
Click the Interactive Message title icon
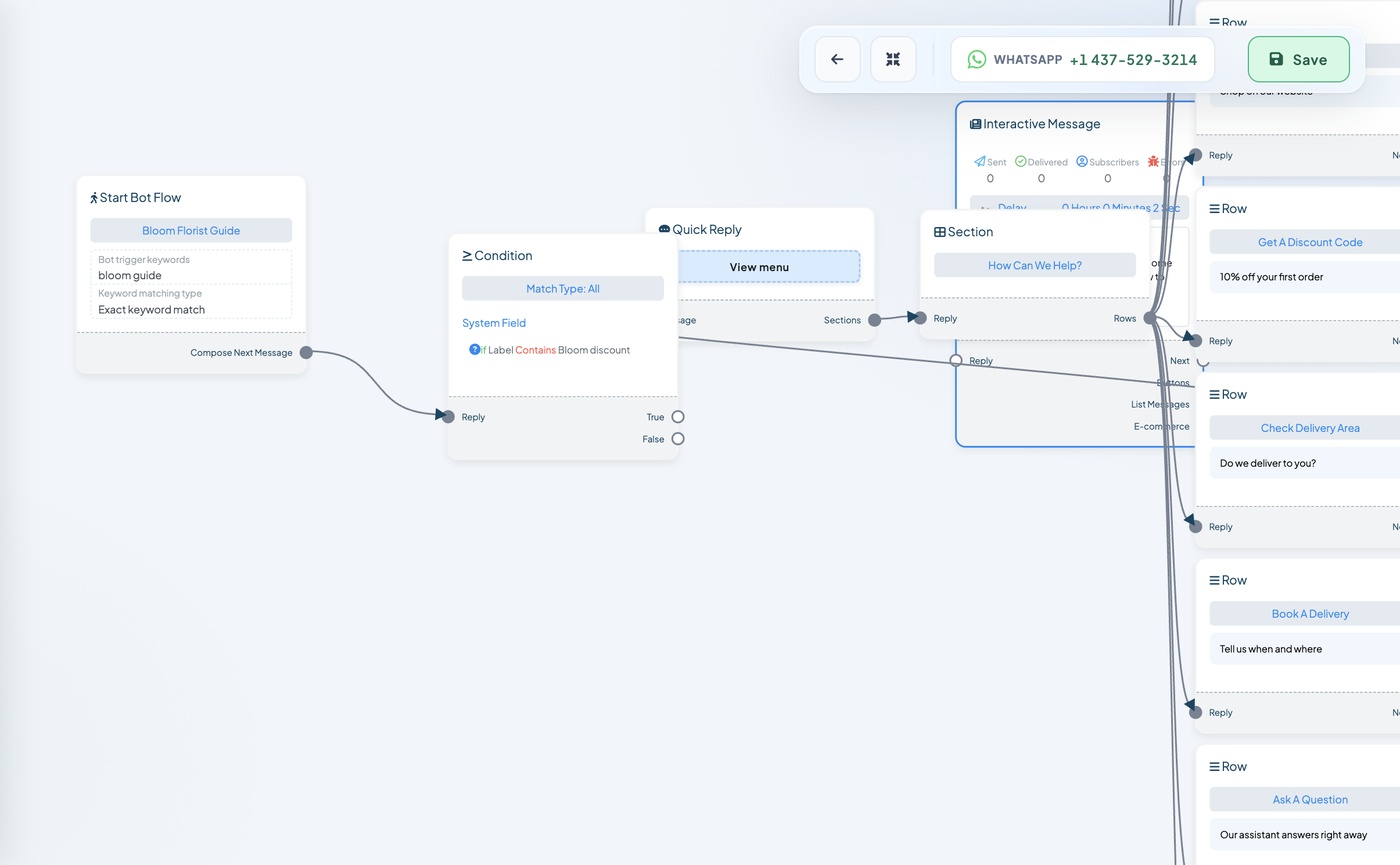click(x=975, y=124)
